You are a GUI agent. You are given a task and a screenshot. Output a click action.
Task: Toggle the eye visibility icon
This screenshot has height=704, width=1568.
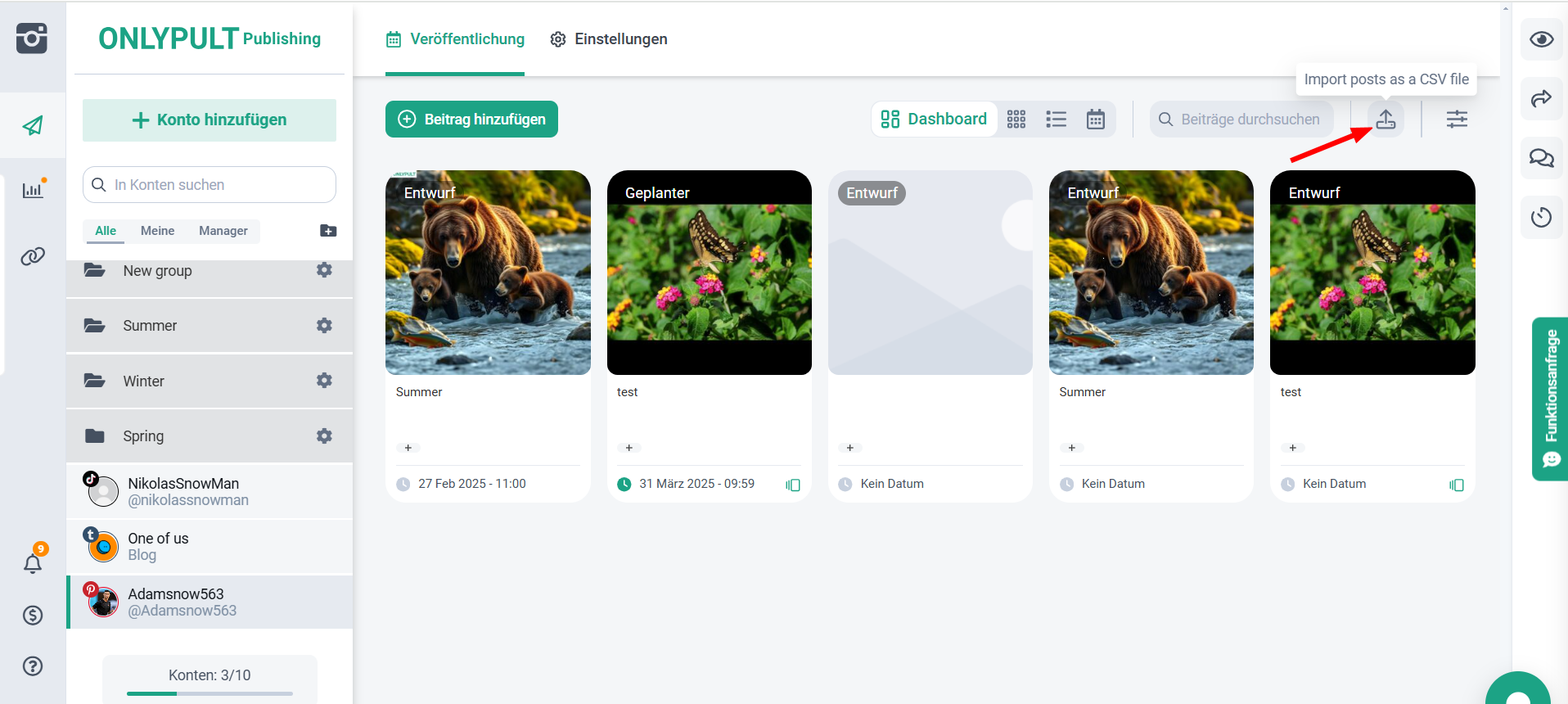coord(1541,39)
